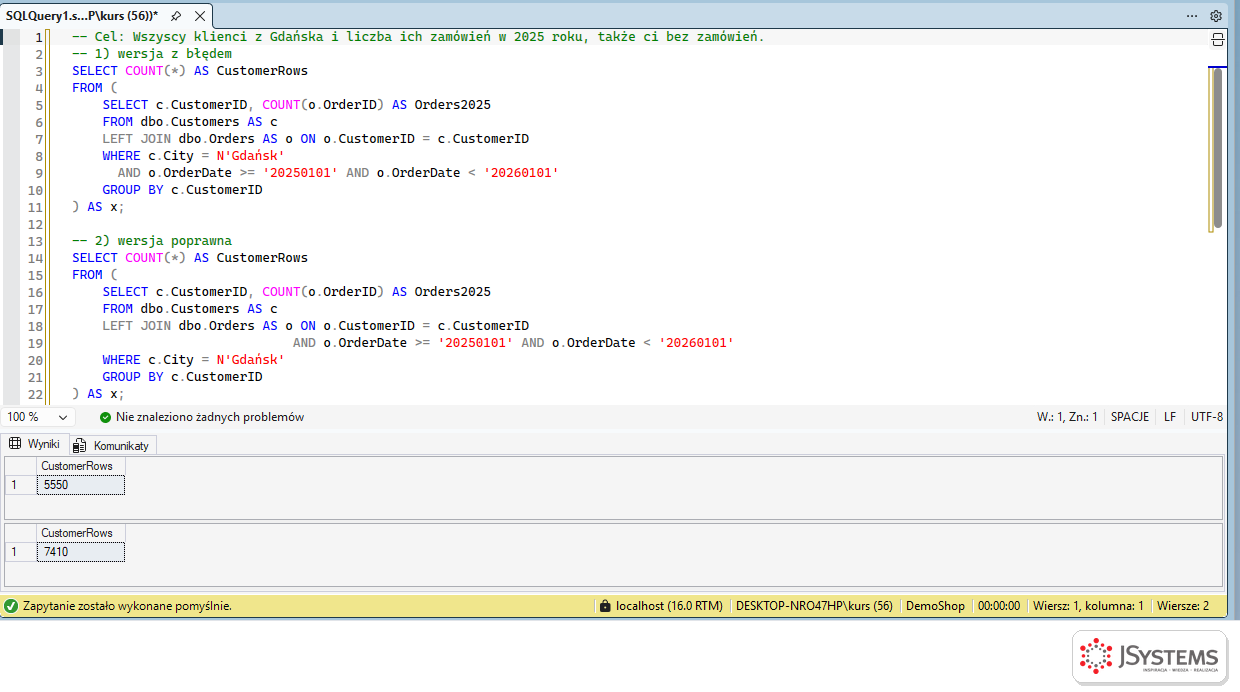Switch to the Komunikaty messages tab
The height and width of the screenshot is (692, 1240).
pyautogui.click(x=112, y=445)
